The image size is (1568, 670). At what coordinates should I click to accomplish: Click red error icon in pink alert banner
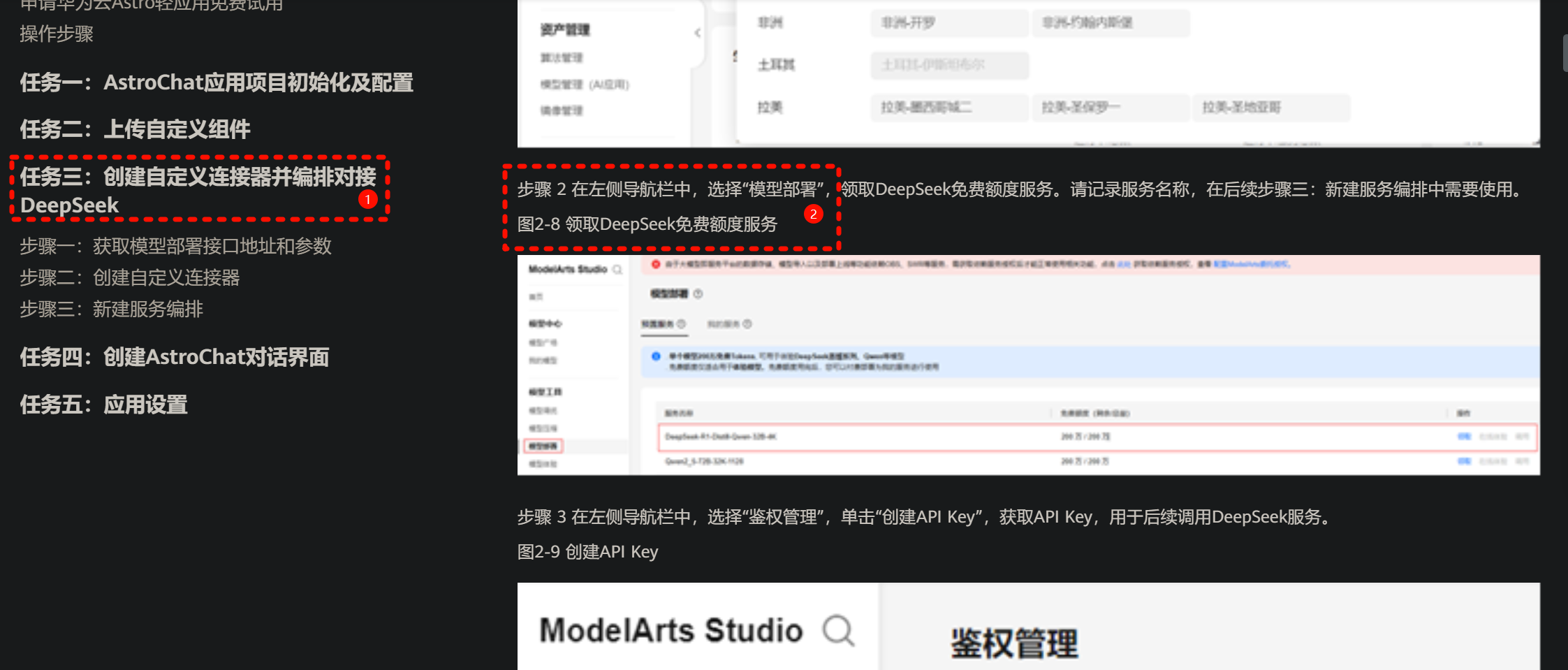click(656, 264)
